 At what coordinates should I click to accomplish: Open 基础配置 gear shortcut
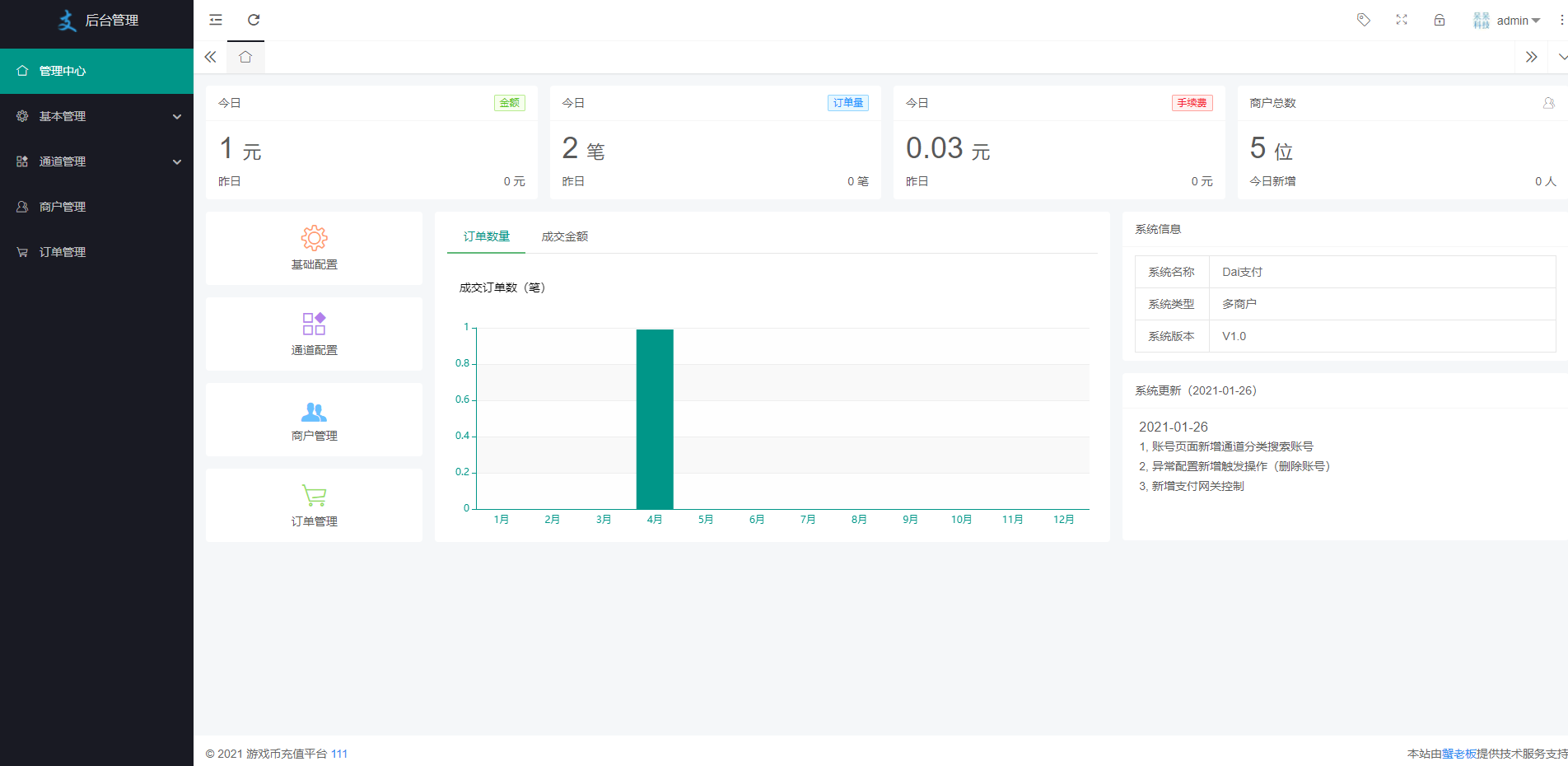pos(314,239)
